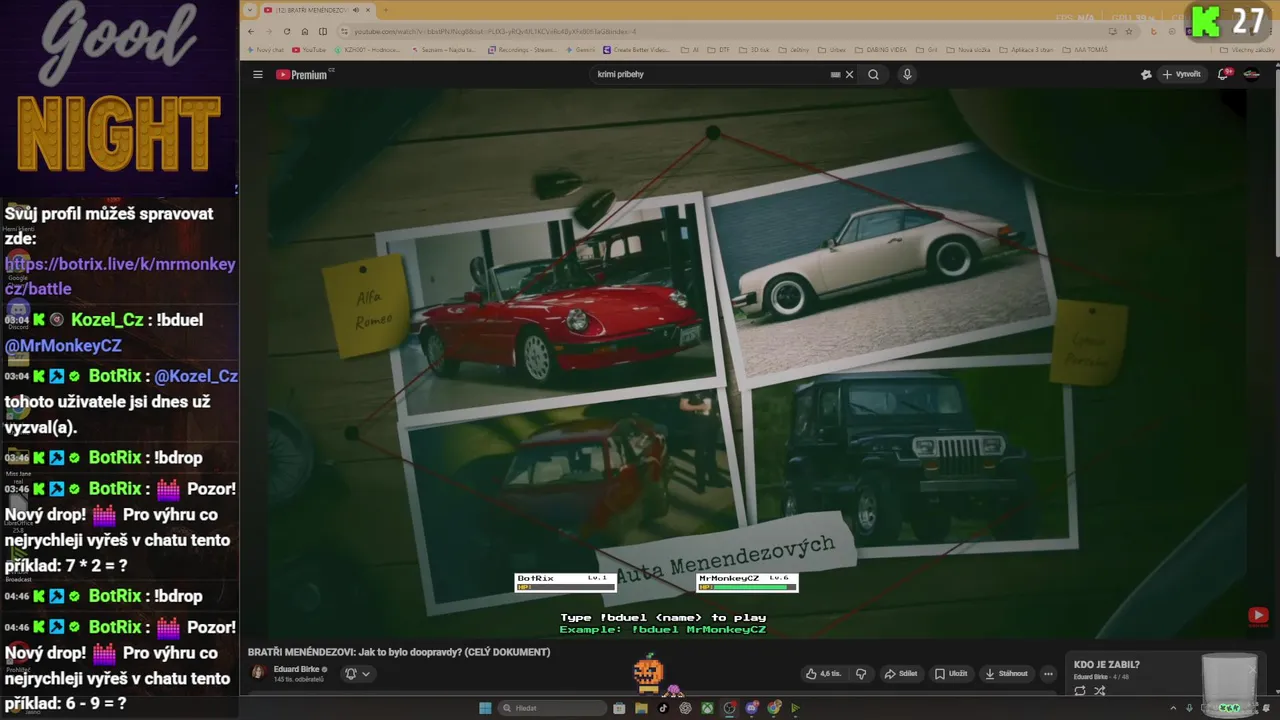Start voice search with the microphone
This screenshot has width=1280, height=720.
pos(907,74)
